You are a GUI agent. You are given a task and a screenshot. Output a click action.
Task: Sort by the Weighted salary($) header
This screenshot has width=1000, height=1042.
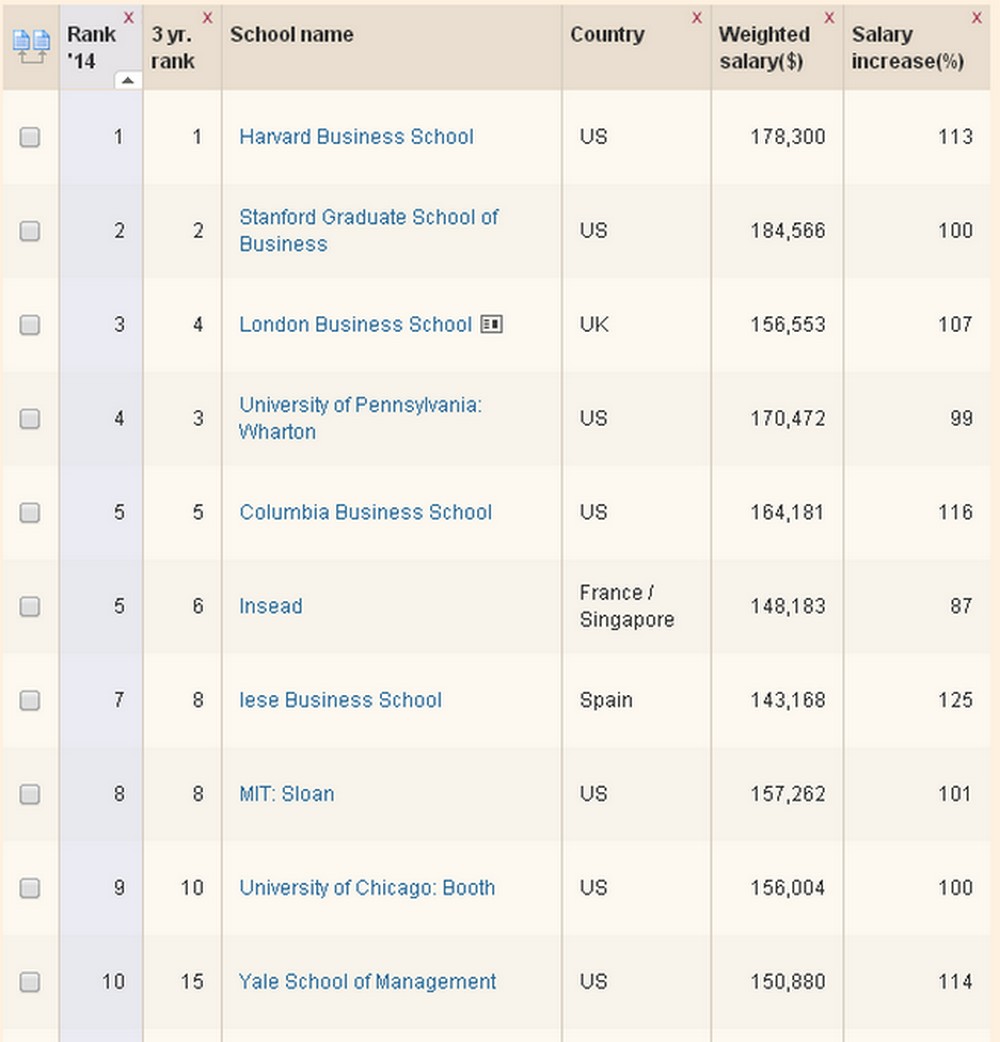[x=764, y=47]
